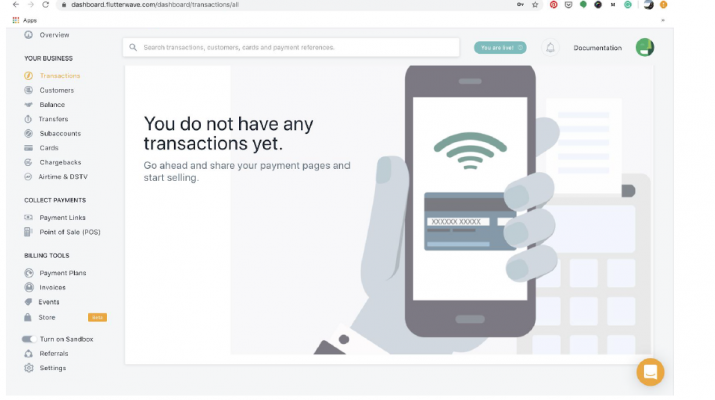Toggle the Turn on Sandbox switch
This screenshot has width=715, height=400.
point(29,339)
